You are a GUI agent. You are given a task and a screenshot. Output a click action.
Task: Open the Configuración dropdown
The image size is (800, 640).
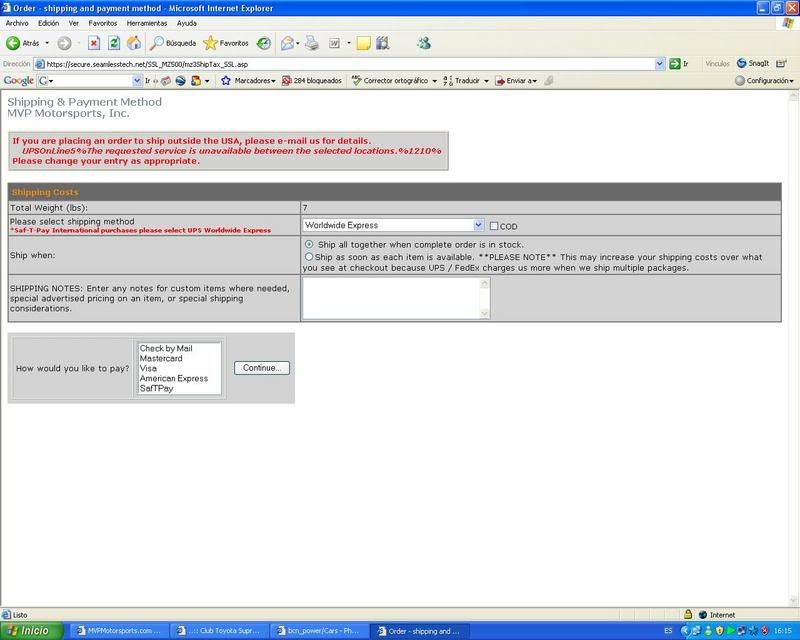pos(764,81)
